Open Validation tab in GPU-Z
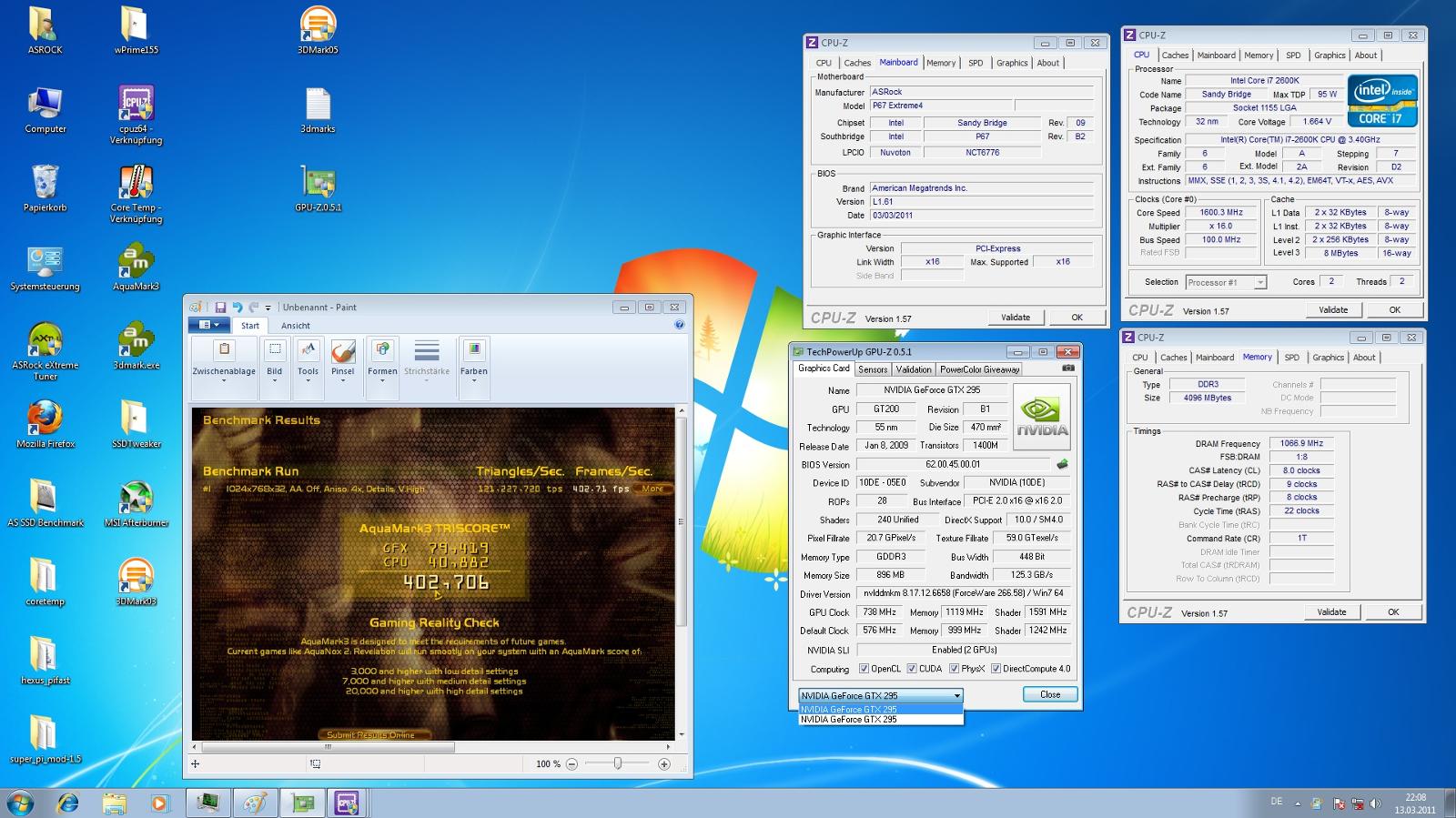 tap(913, 369)
